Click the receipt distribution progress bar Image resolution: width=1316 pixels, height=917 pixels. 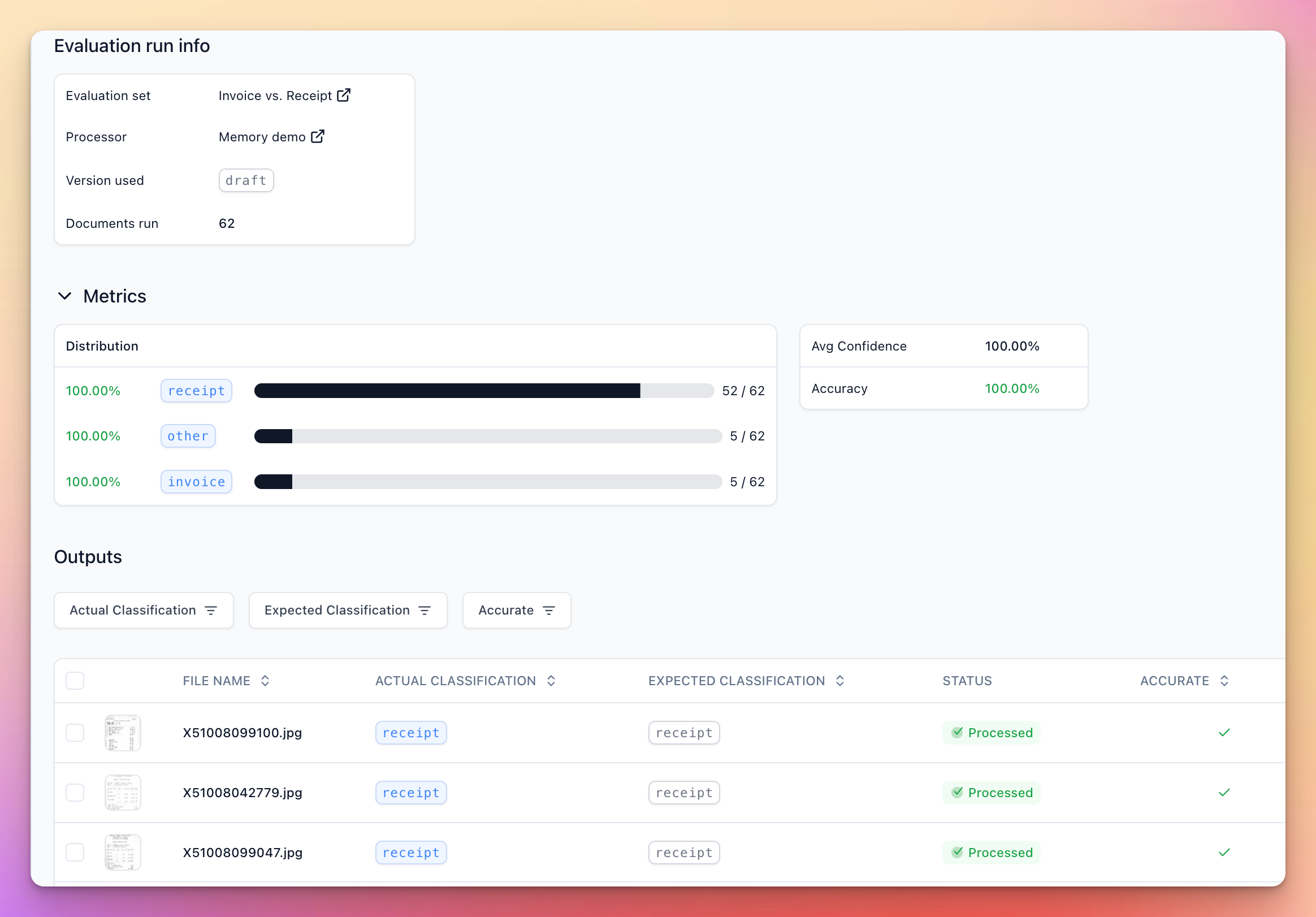click(483, 391)
